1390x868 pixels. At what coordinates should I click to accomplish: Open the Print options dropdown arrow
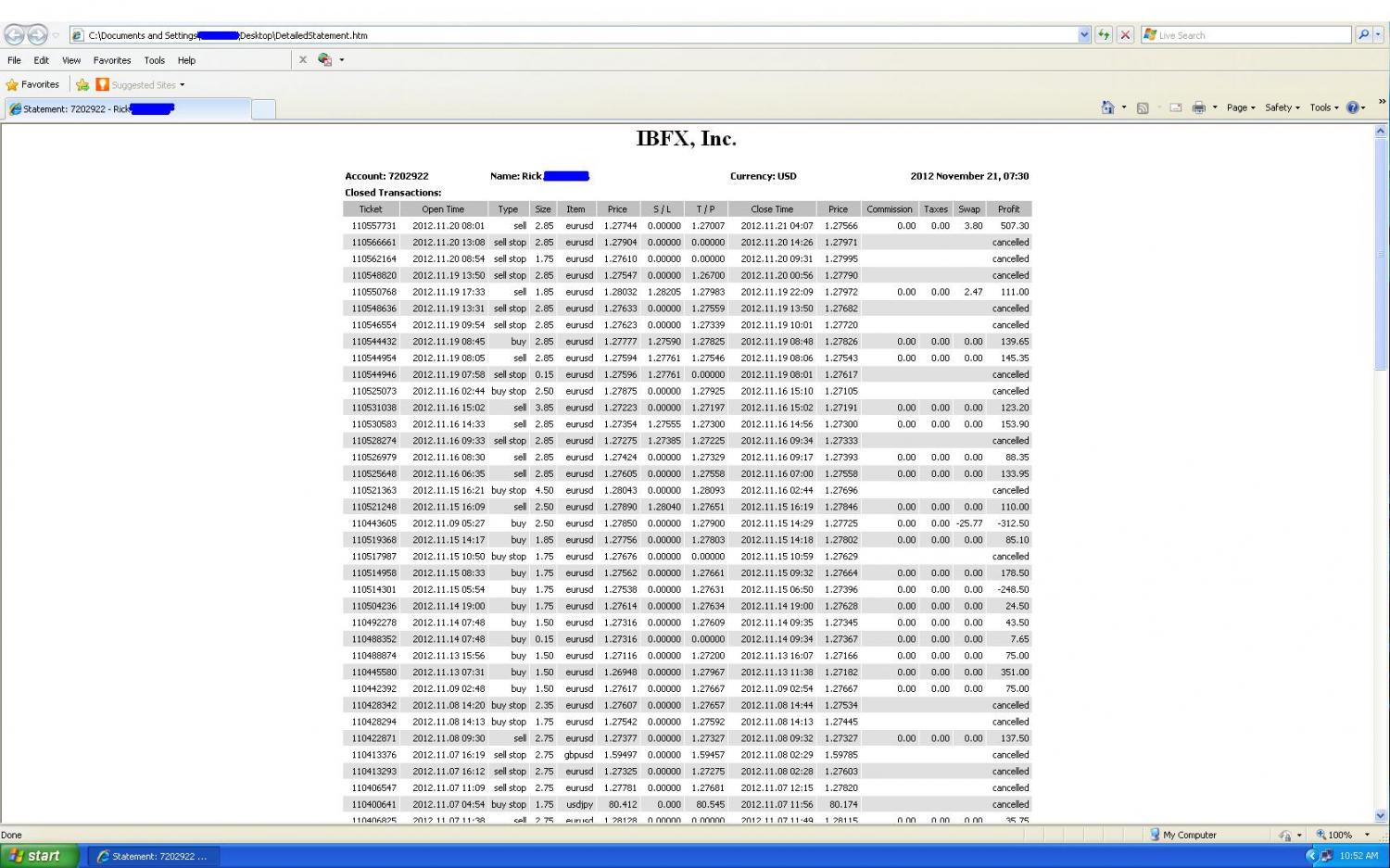pyautogui.click(x=1215, y=107)
